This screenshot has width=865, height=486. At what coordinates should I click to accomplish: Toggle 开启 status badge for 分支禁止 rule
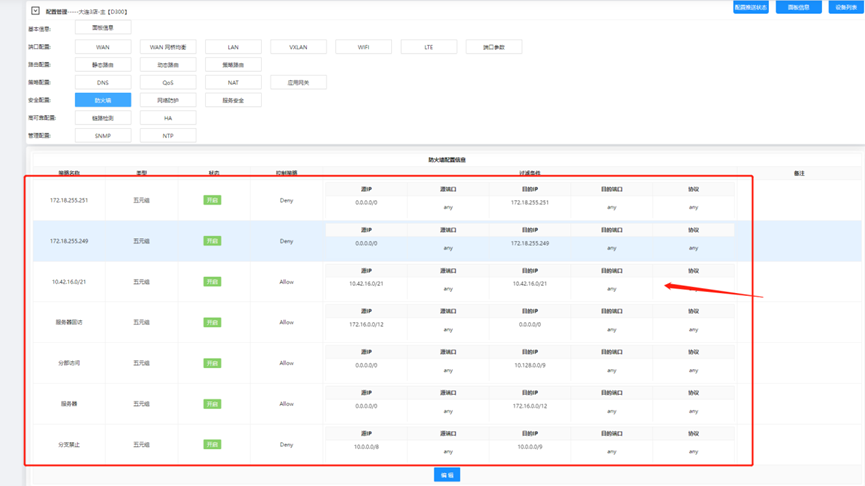click(x=212, y=445)
